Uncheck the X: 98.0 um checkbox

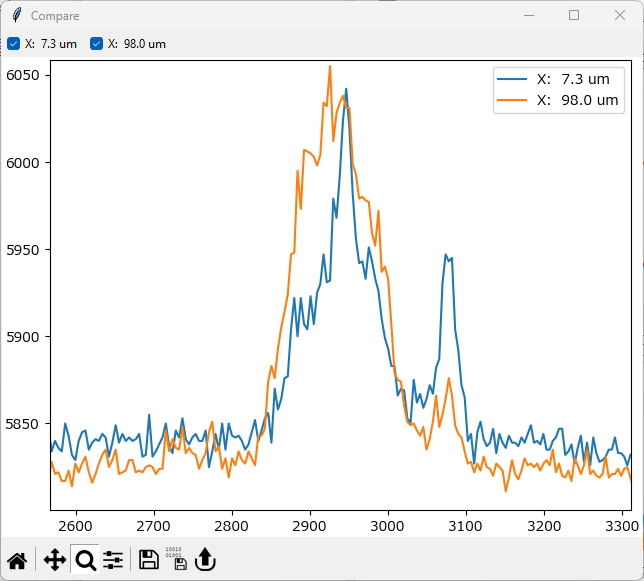tap(97, 44)
